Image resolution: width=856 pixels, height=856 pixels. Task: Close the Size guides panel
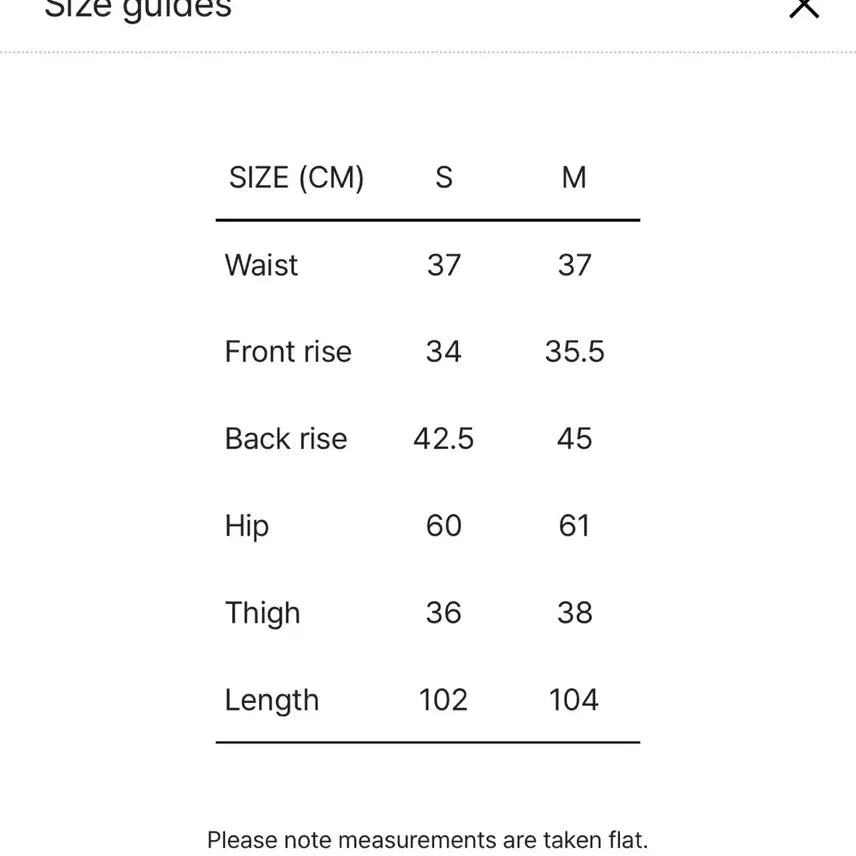click(x=804, y=8)
